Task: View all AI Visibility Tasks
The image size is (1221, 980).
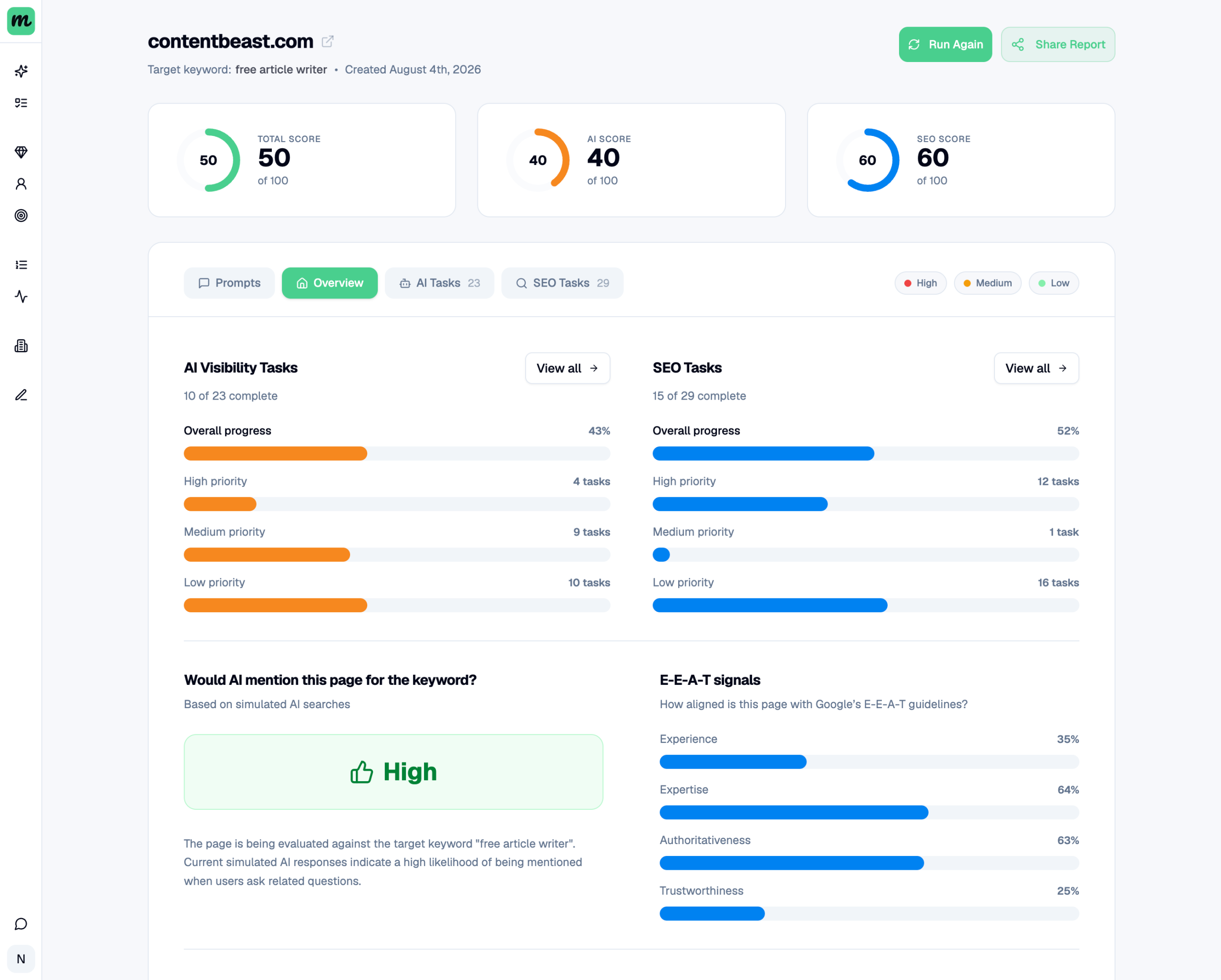Action: 568,368
